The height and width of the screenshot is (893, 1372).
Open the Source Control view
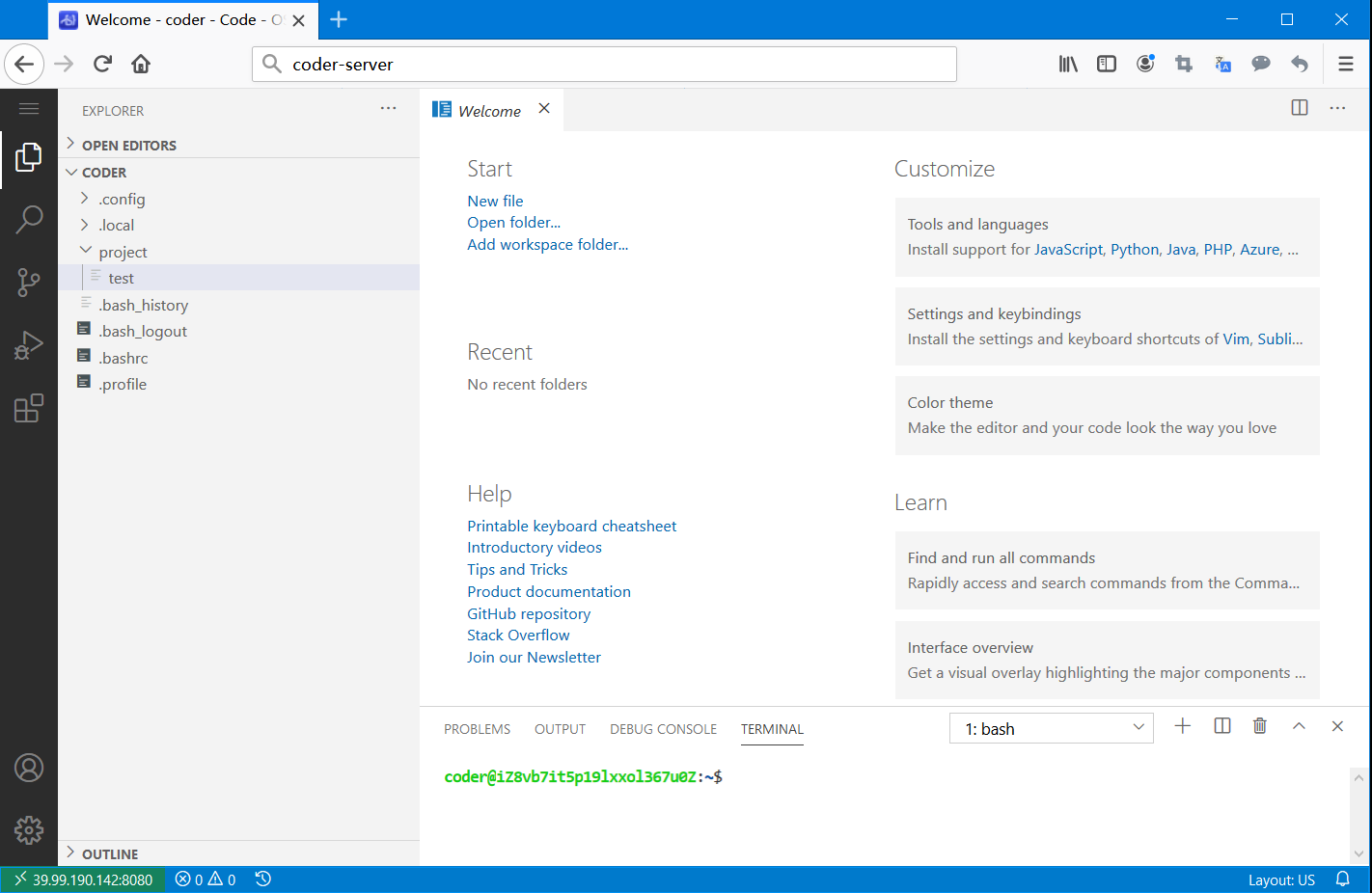pyautogui.click(x=29, y=283)
